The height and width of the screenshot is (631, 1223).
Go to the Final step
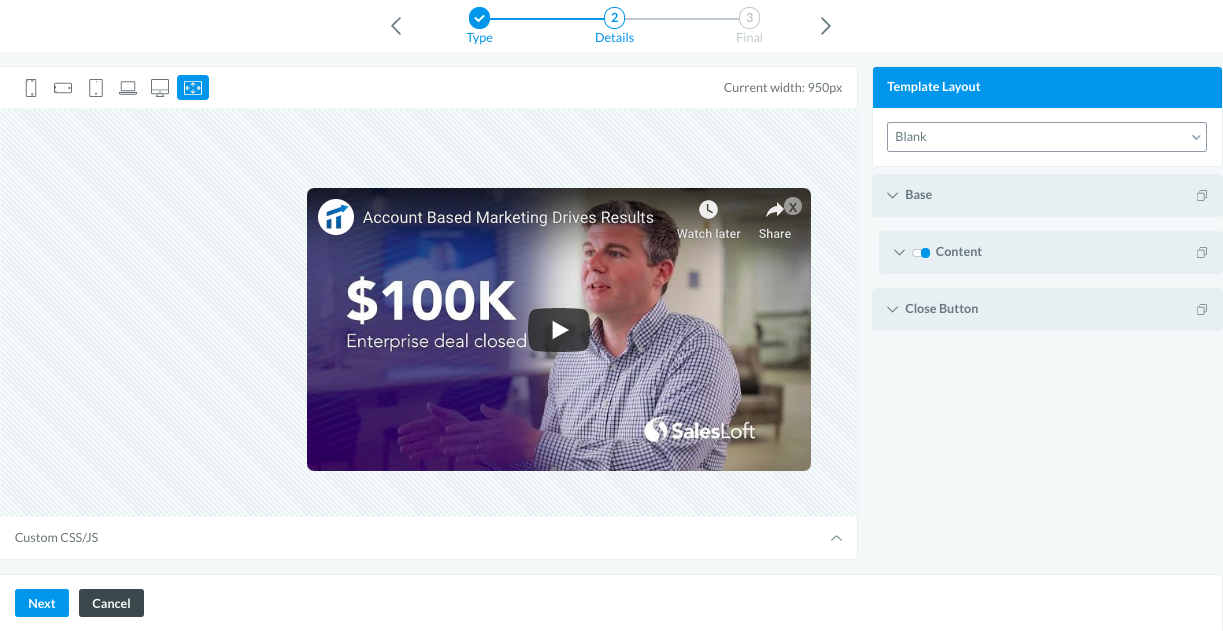[749, 26]
